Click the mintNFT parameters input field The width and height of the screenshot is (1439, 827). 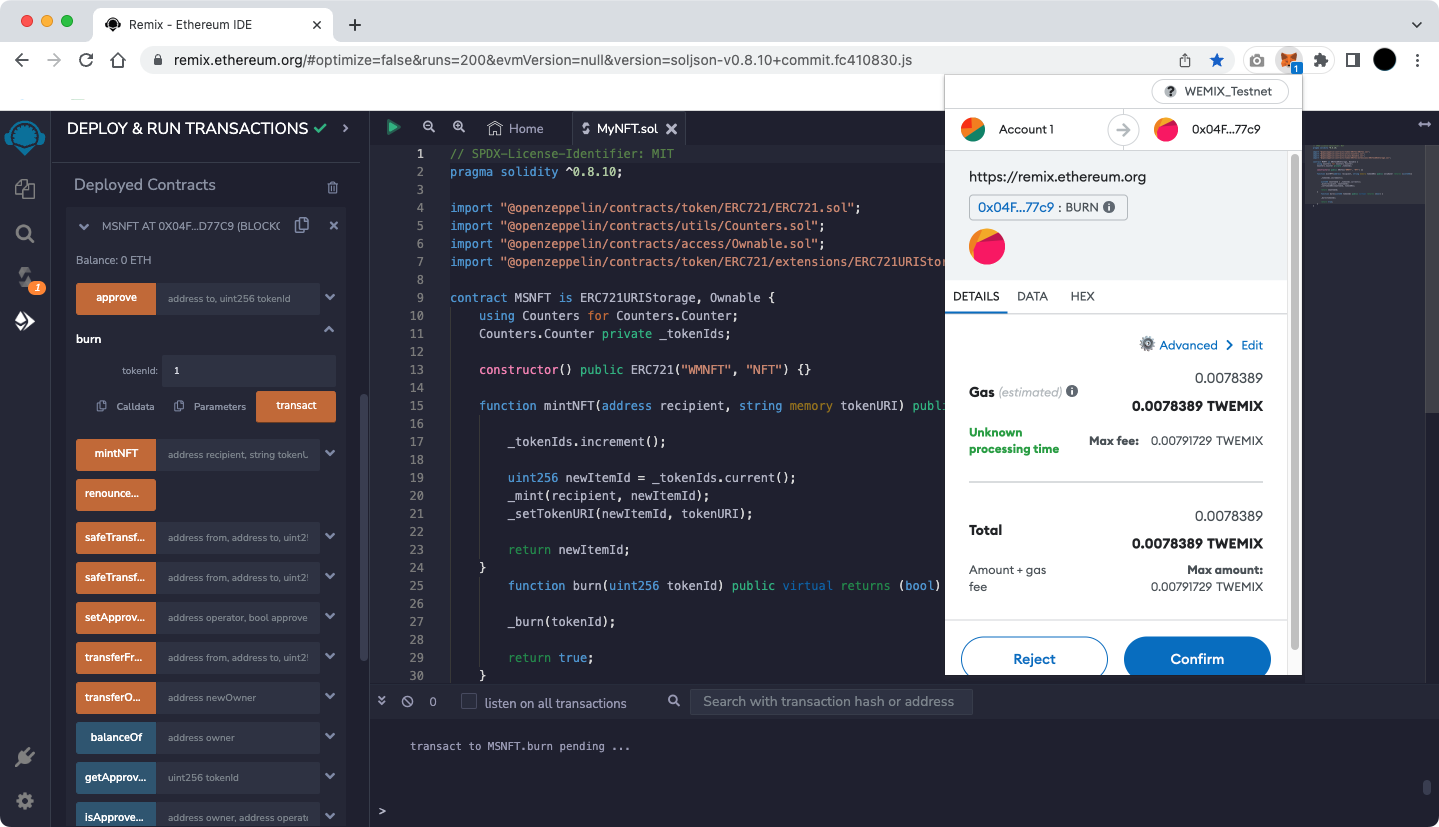point(238,454)
